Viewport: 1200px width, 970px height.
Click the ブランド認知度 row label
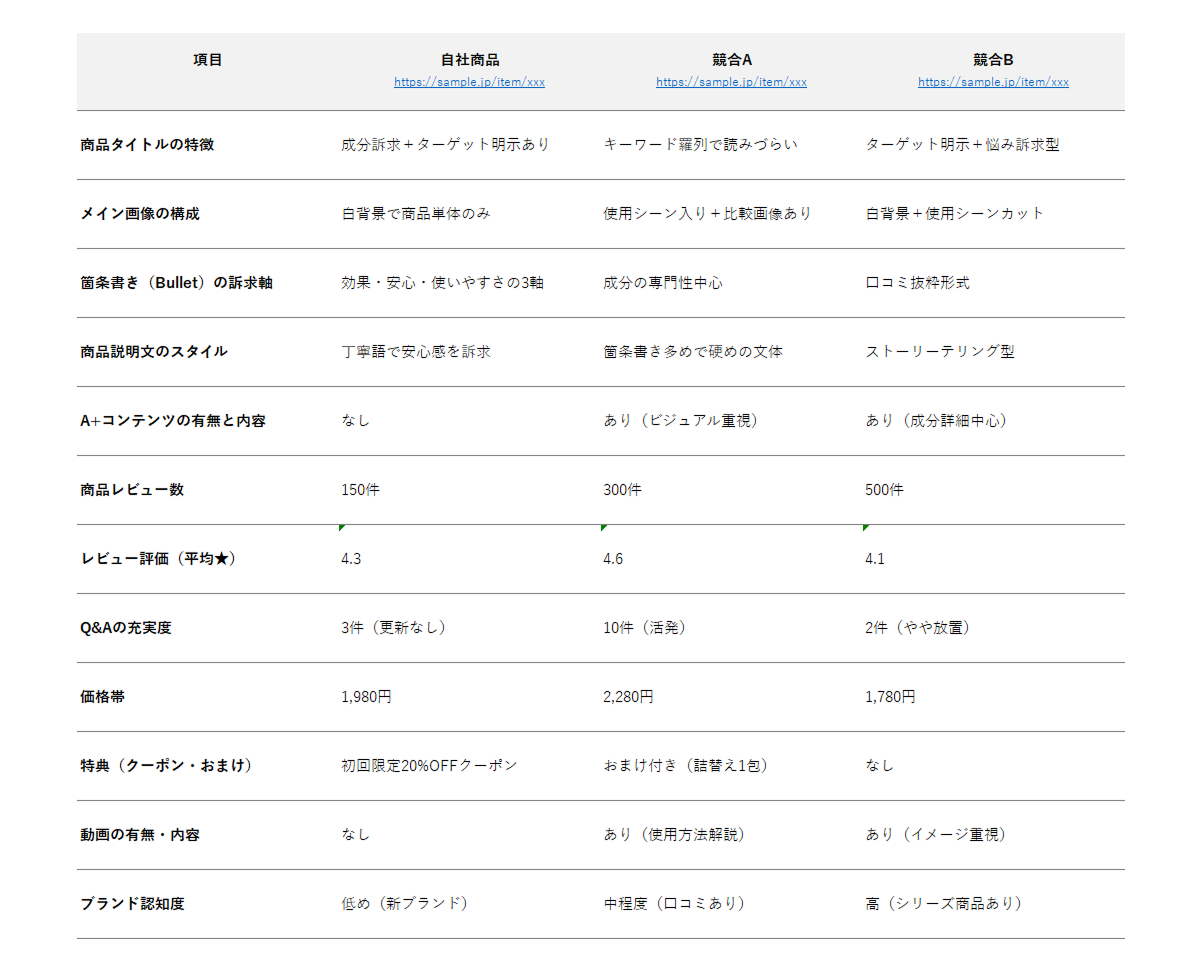[x=132, y=904]
